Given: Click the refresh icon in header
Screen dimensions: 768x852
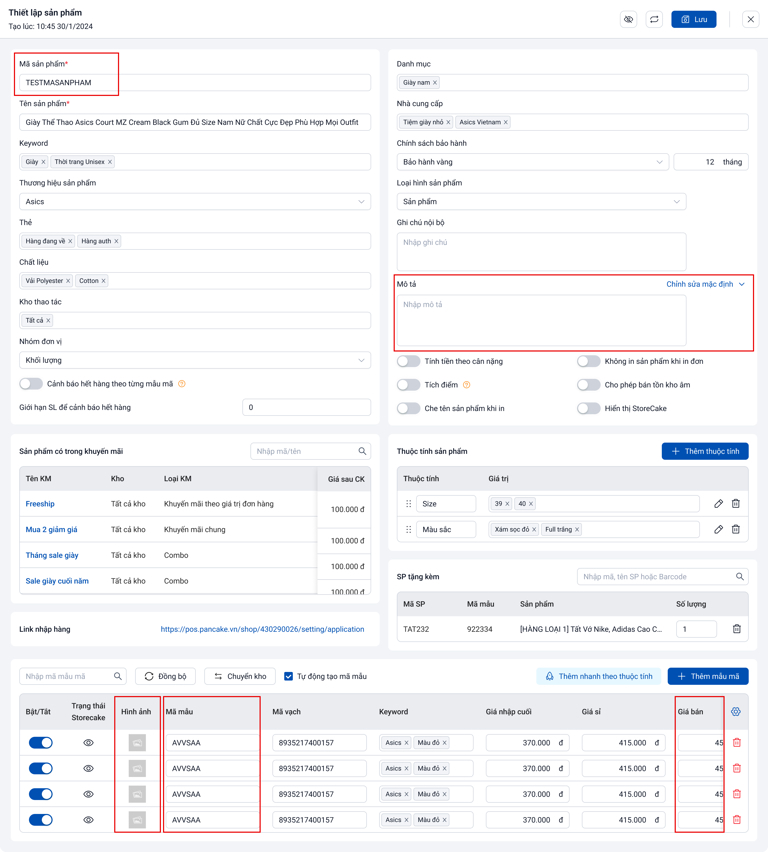Looking at the screenshot, I should [x=654, y=19].
